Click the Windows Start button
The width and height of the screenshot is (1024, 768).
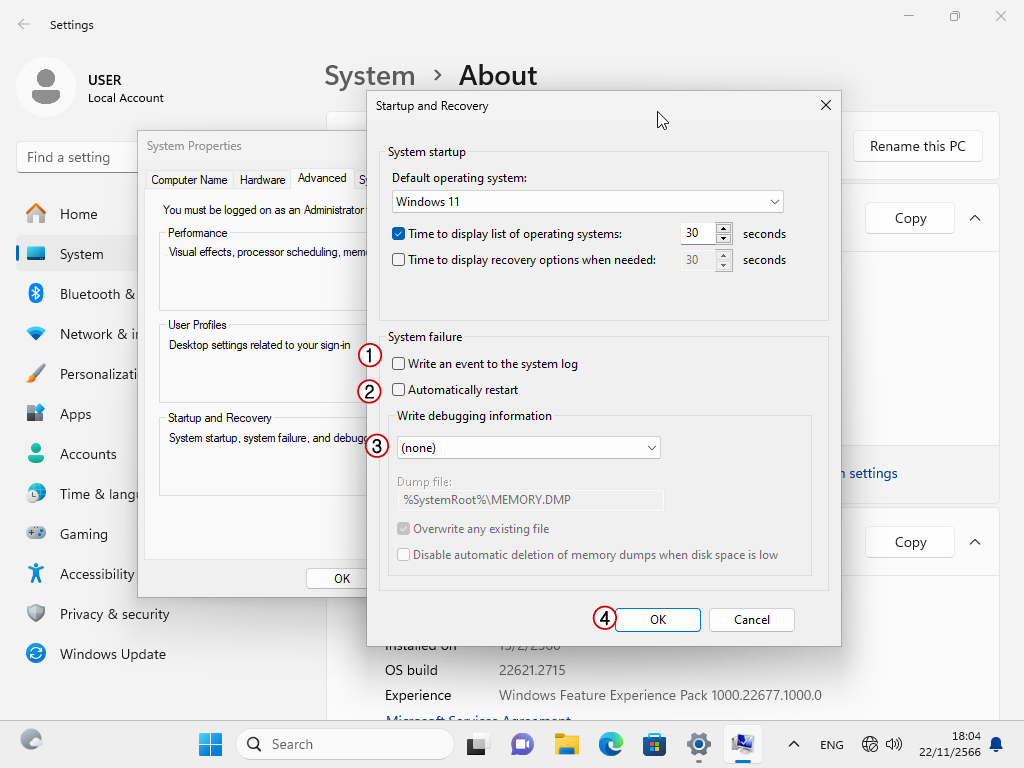pos(210,744)
